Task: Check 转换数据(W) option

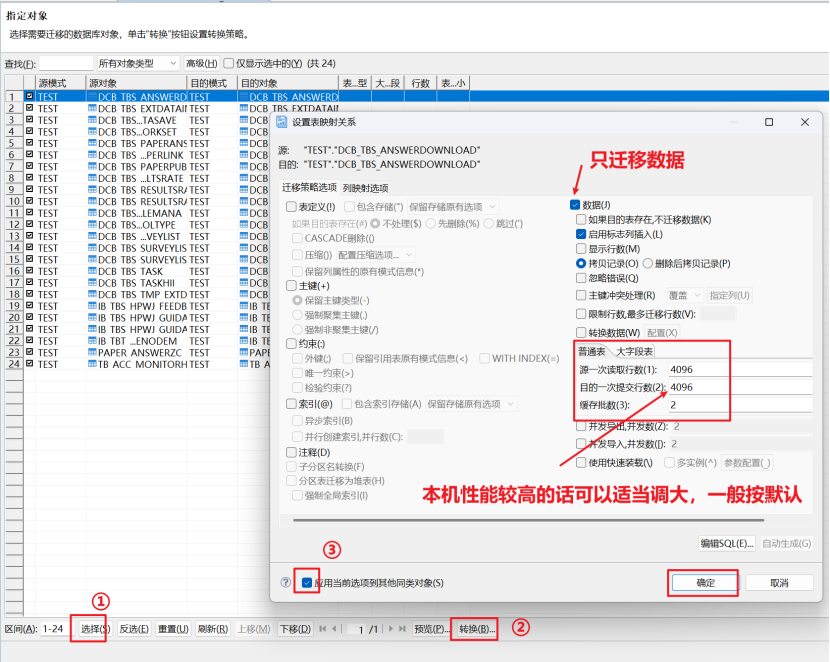Action: [x=581, y=333]
